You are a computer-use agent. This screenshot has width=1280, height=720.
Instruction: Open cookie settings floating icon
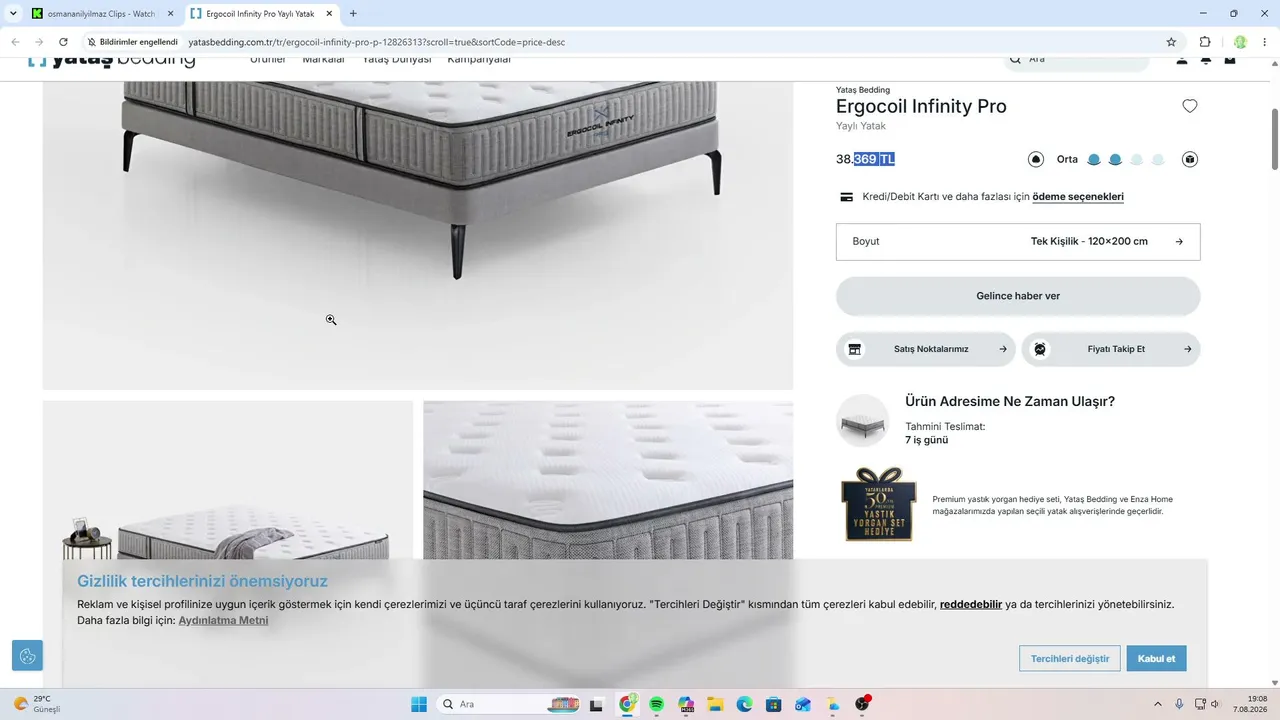tap(27, 656)
